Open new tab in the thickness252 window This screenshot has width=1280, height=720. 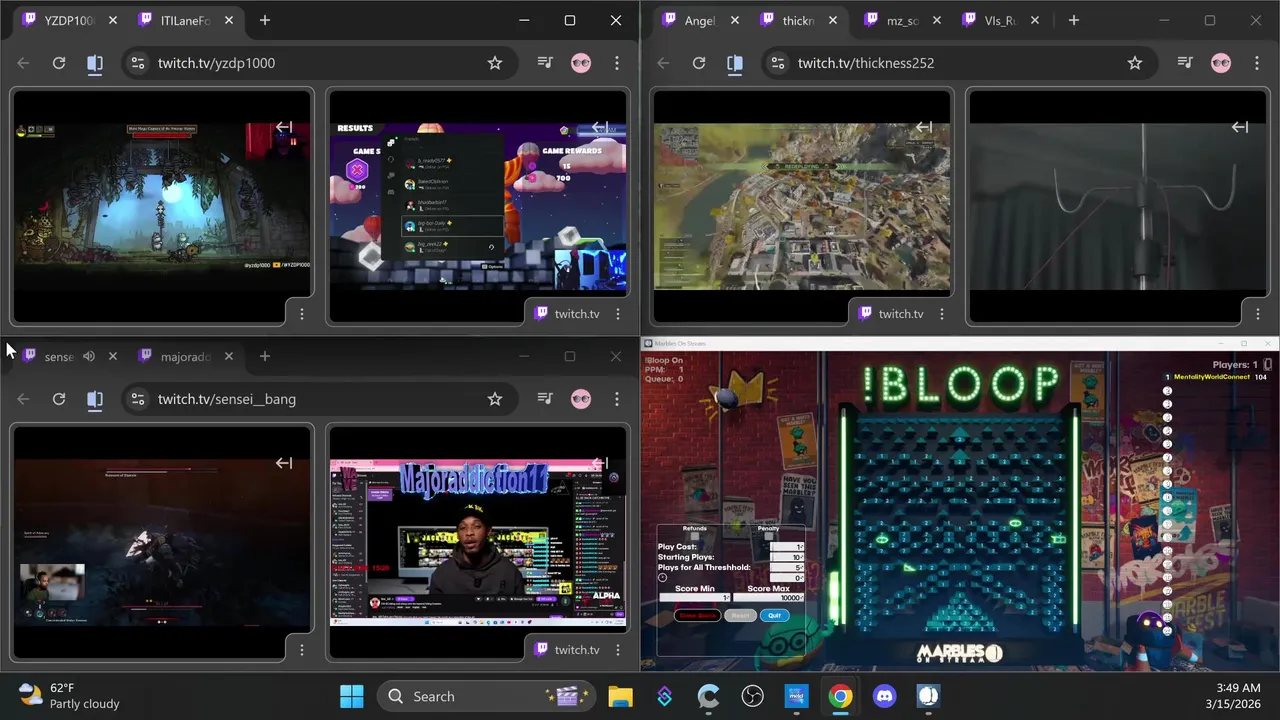click(x=1074, y=20)
